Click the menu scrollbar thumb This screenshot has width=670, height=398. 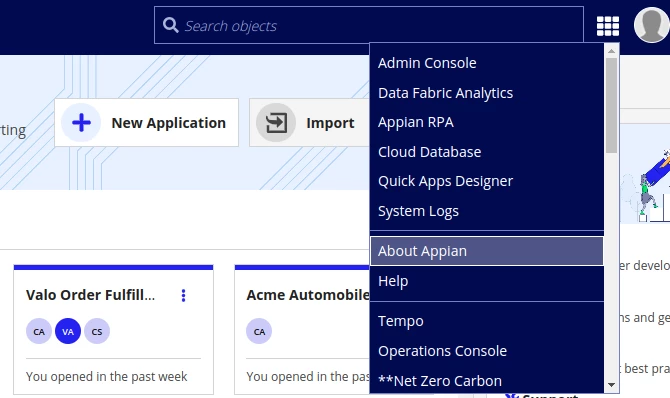pos(611,105)
